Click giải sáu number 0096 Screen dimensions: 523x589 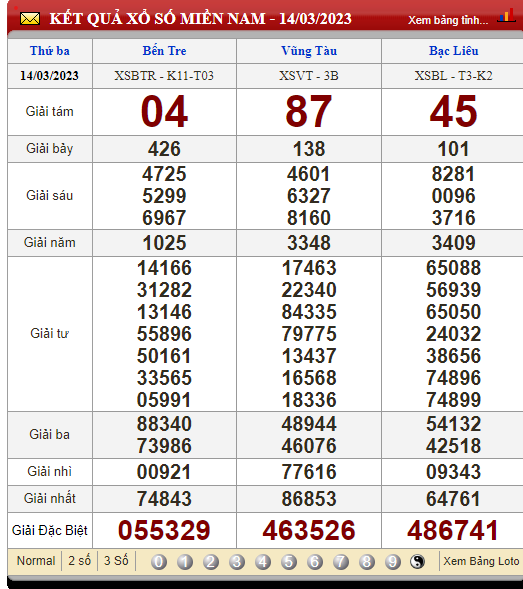click(x=453, y=196)
